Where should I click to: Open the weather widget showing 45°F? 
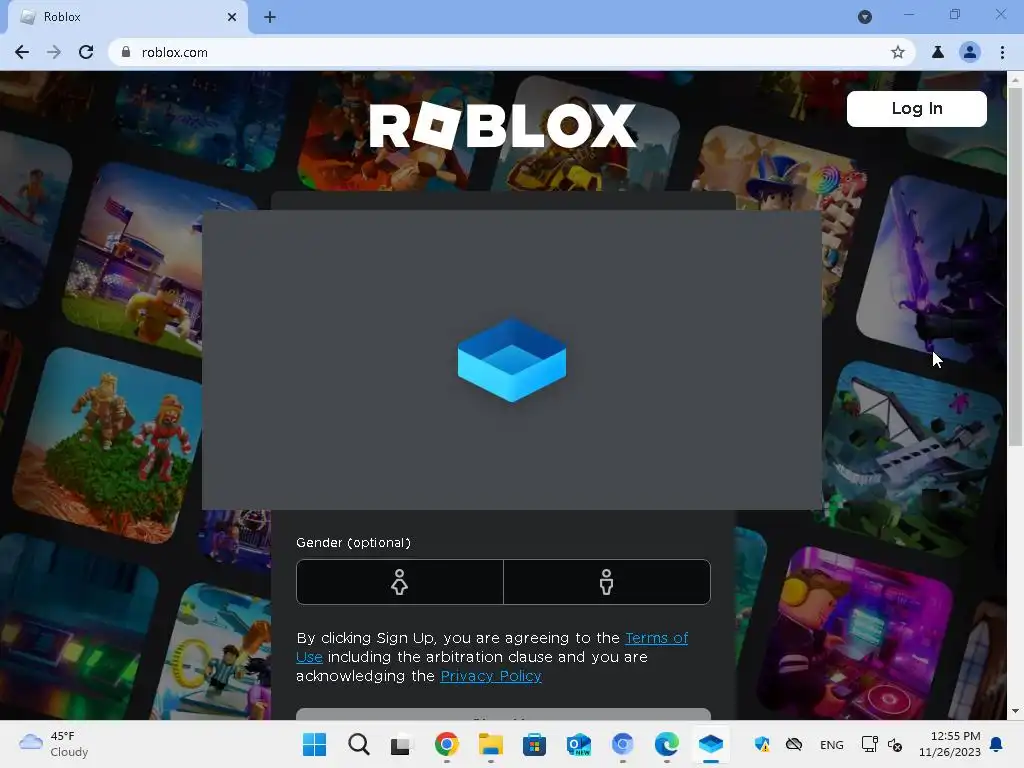pyautogui.click(x=54, y=744)
